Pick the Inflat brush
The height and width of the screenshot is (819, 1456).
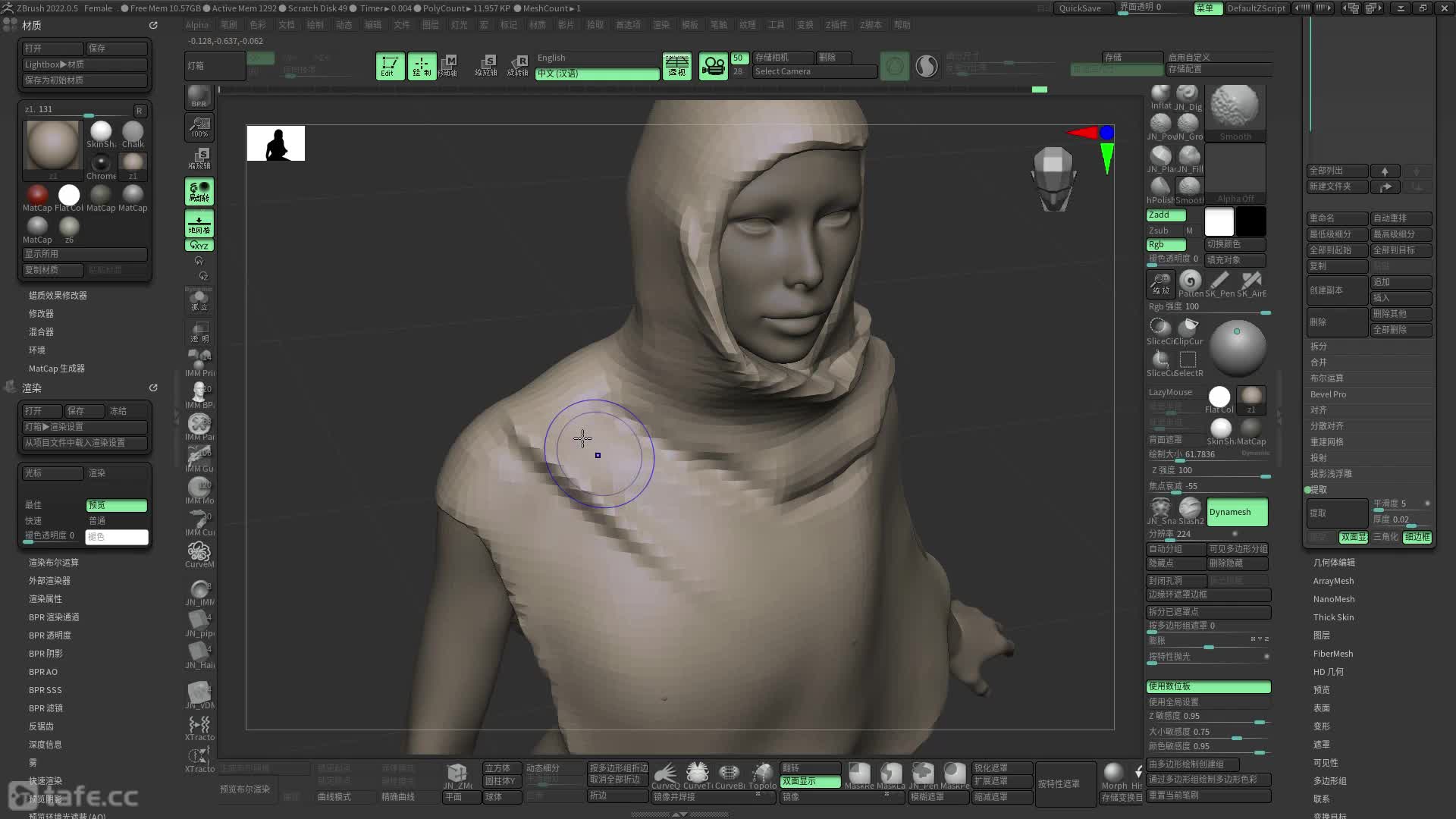(x=1160, y=97)
